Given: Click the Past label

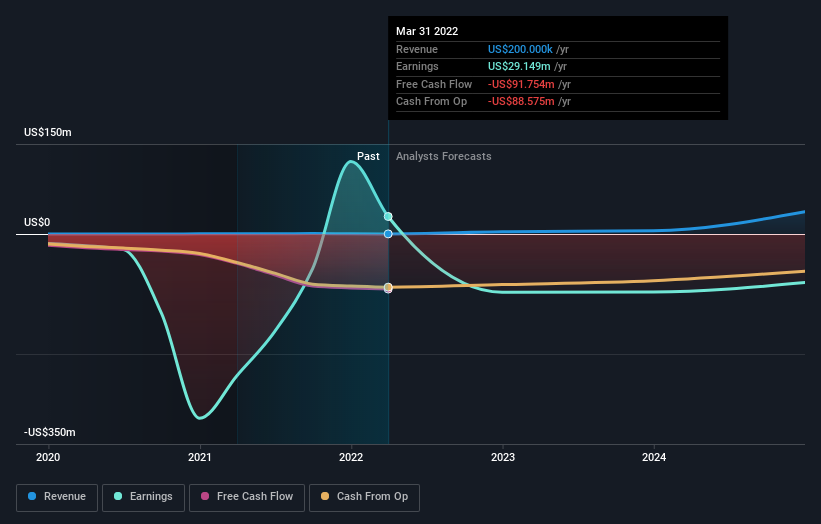Looking at the screenshot, I should (368, 156).
